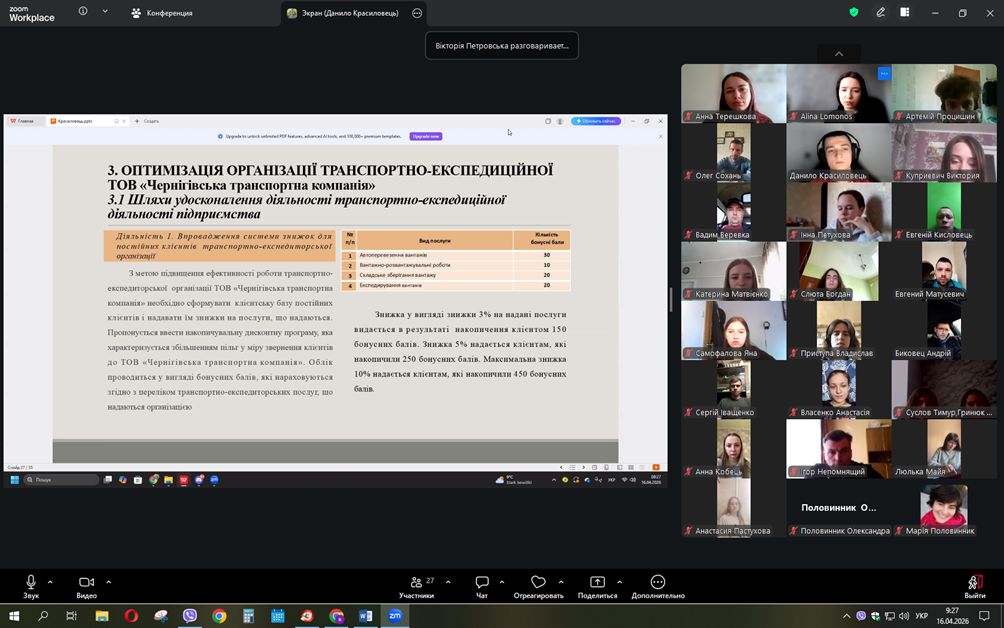Change the view layout icon
The width and height of the screenshot is (1004, 628).
(905, 13)
